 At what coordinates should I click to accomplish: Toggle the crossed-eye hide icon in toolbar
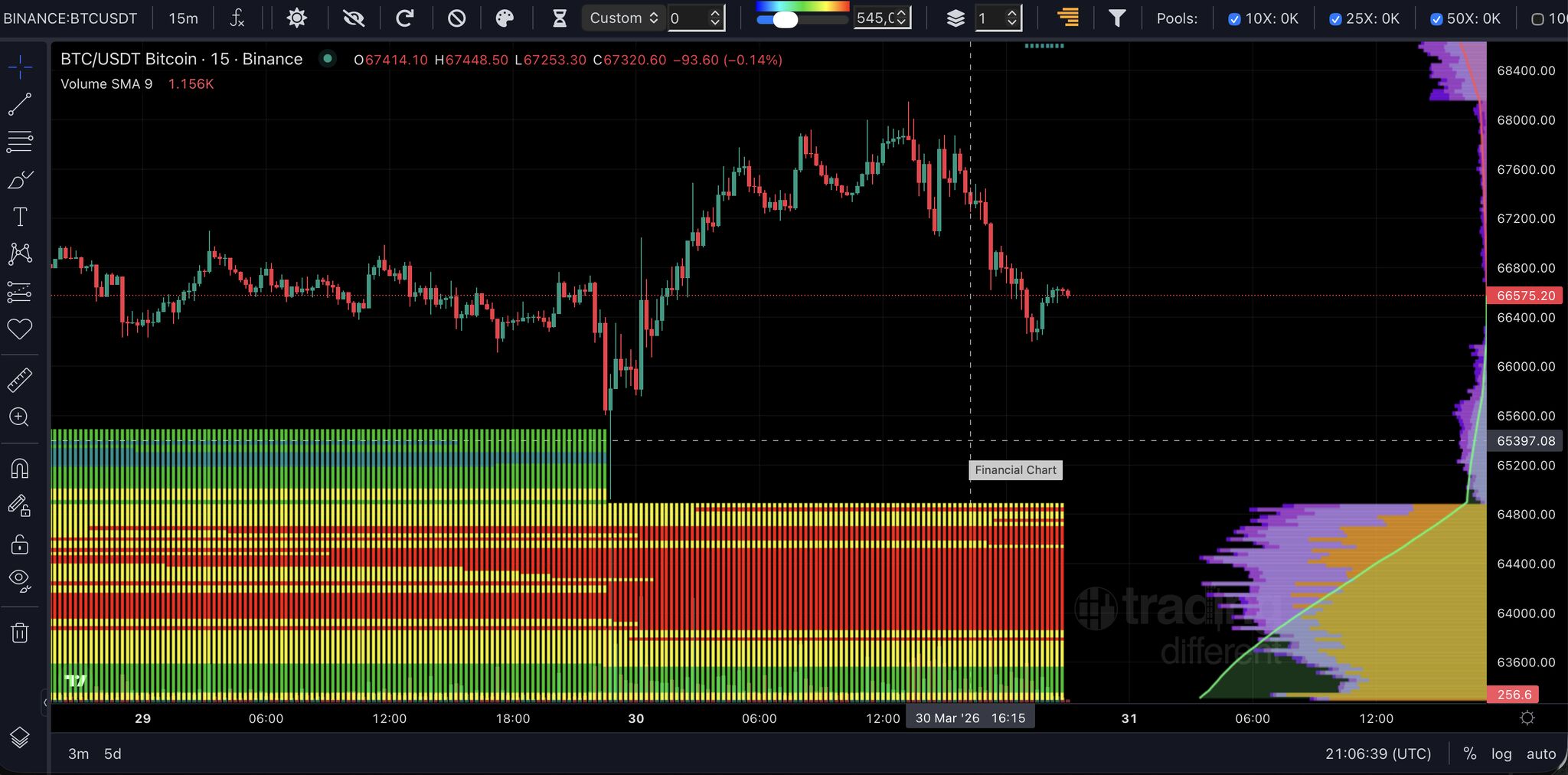point(354,18)
